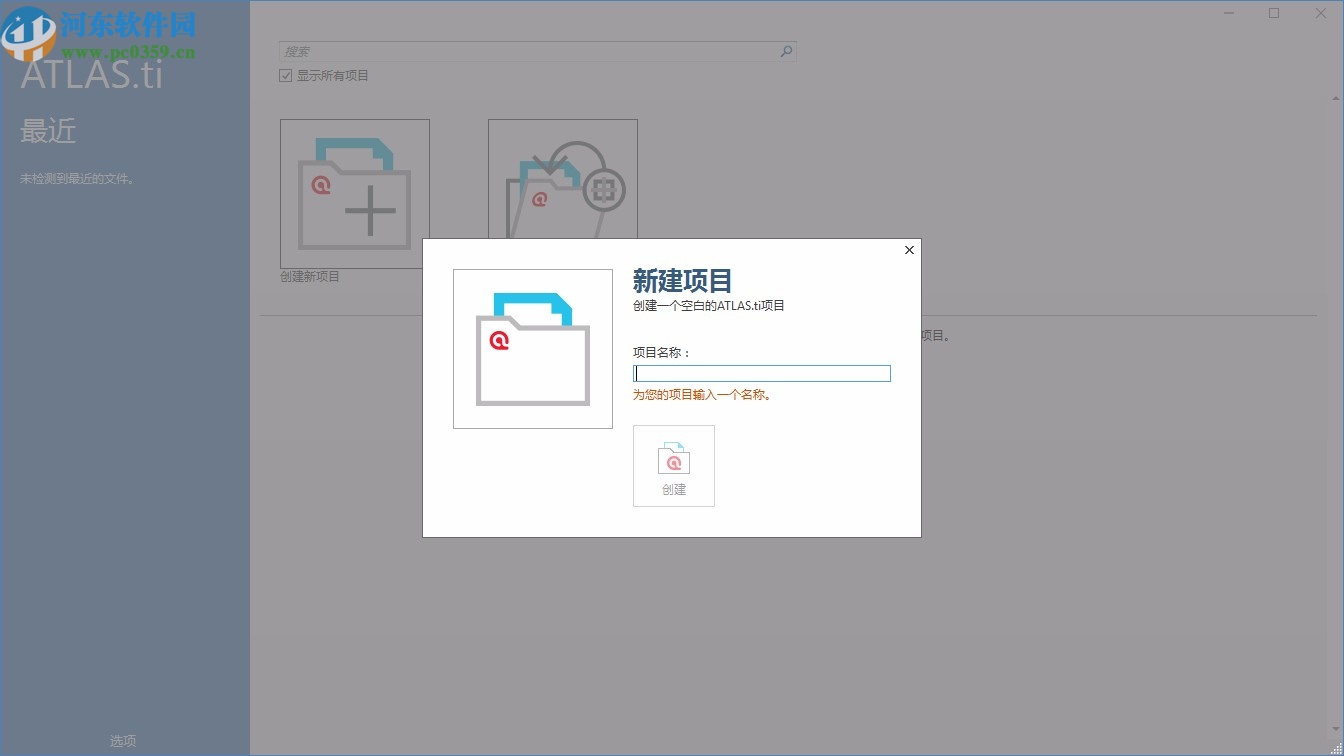The width and height of the screenshot is (1344, 756).
Task: Click the search magnifier icon
Action: click(x=786, y=51)
